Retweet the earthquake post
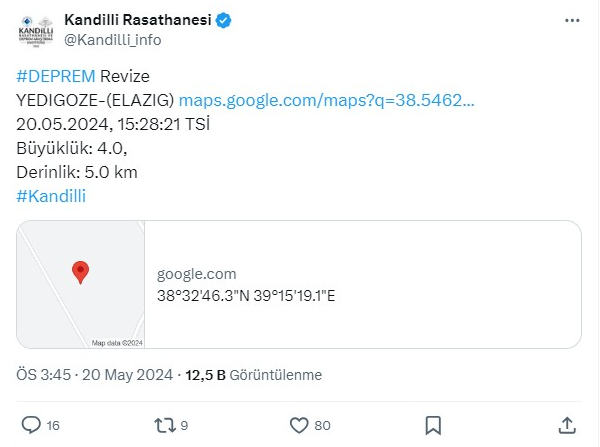The image size is (600, 447). coord(164,425)
